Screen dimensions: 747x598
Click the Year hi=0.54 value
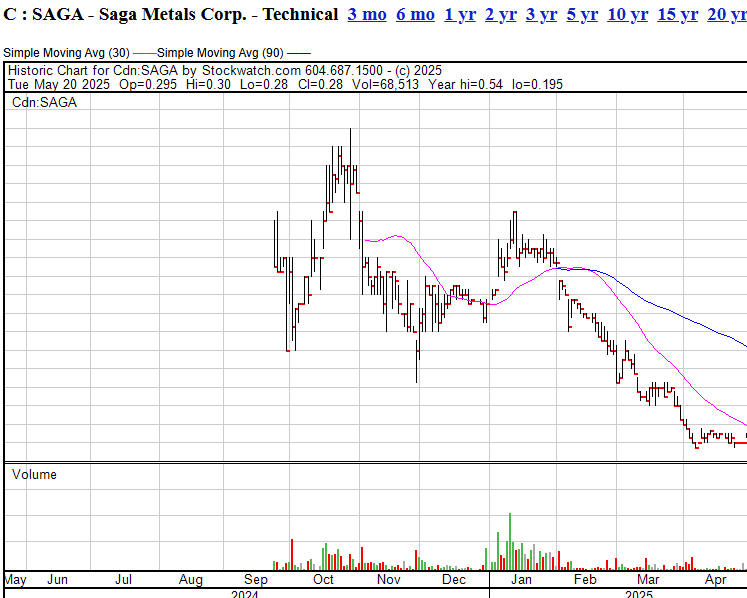(x=465, y=85)
